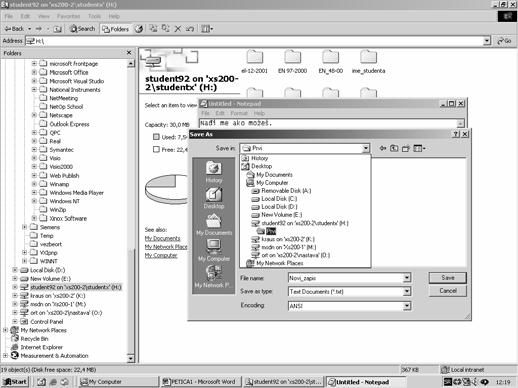This screenshot has width=518, height=388.
Task: Expand the Microsoft Office tree folder
Action: [34, 72]
